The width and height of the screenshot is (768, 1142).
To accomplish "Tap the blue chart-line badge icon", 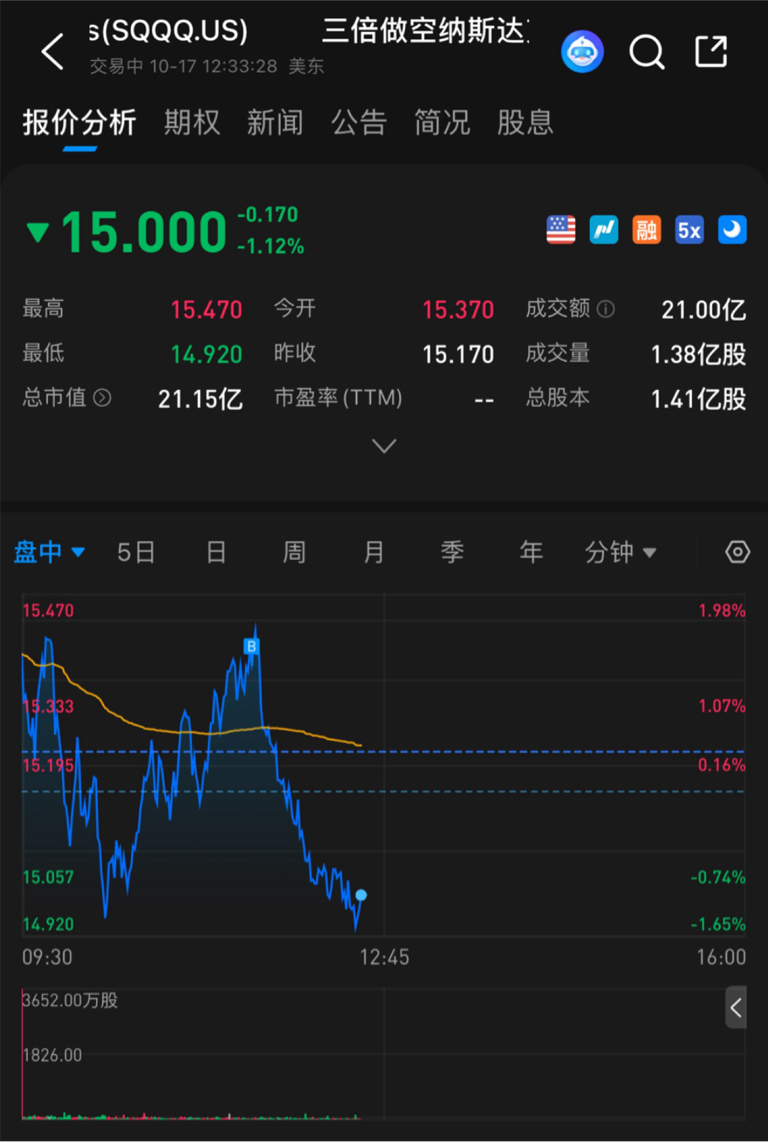I will click(604, 230).
